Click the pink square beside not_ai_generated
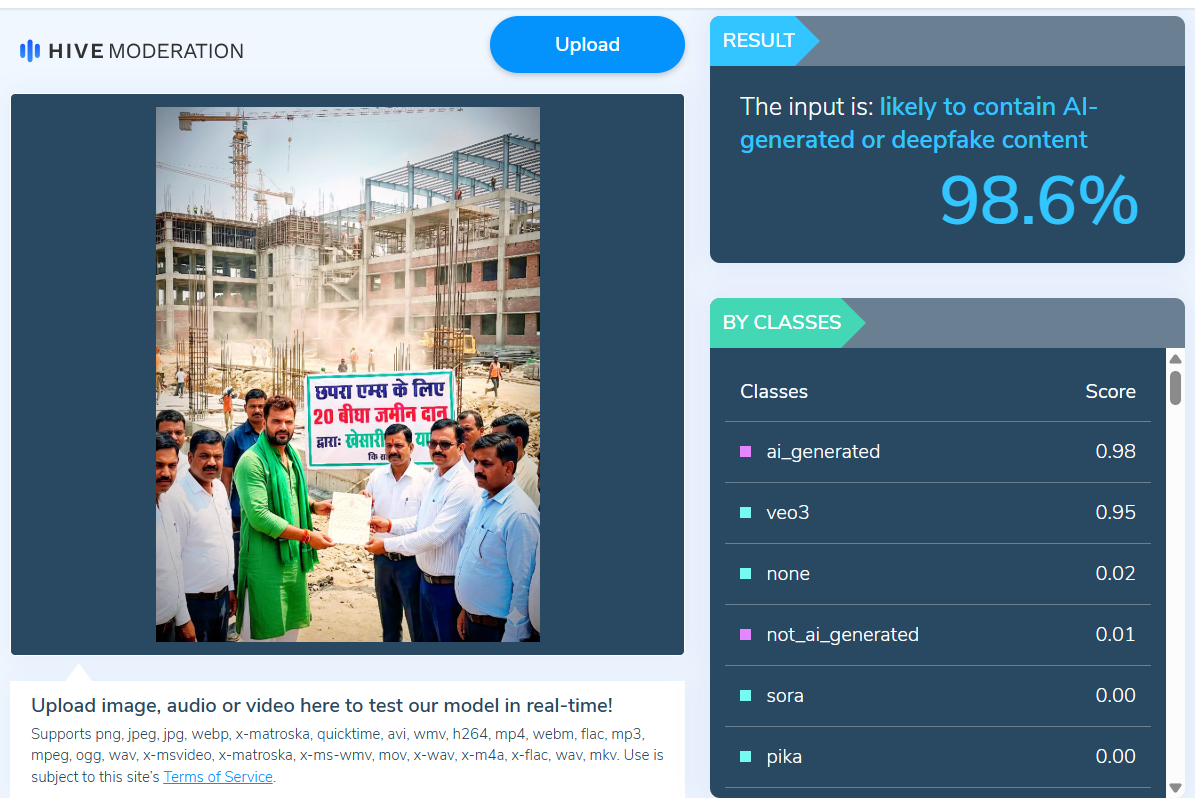This screenshot has height=798, width=1195. point(745,635)
